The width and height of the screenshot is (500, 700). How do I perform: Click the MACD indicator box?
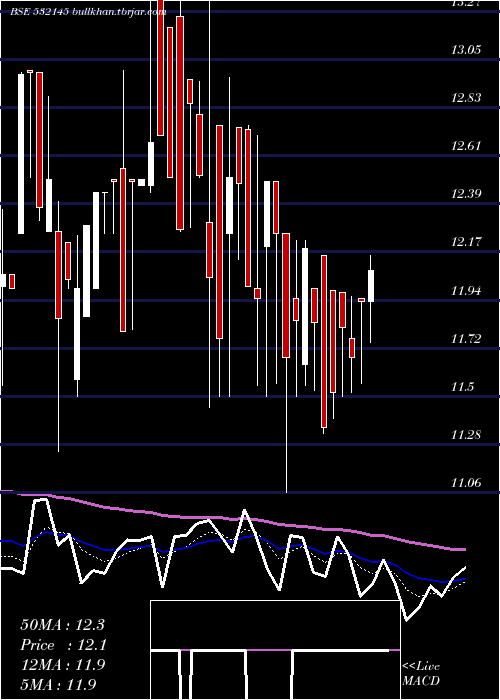pyautogui.click(x=275, y=650)
